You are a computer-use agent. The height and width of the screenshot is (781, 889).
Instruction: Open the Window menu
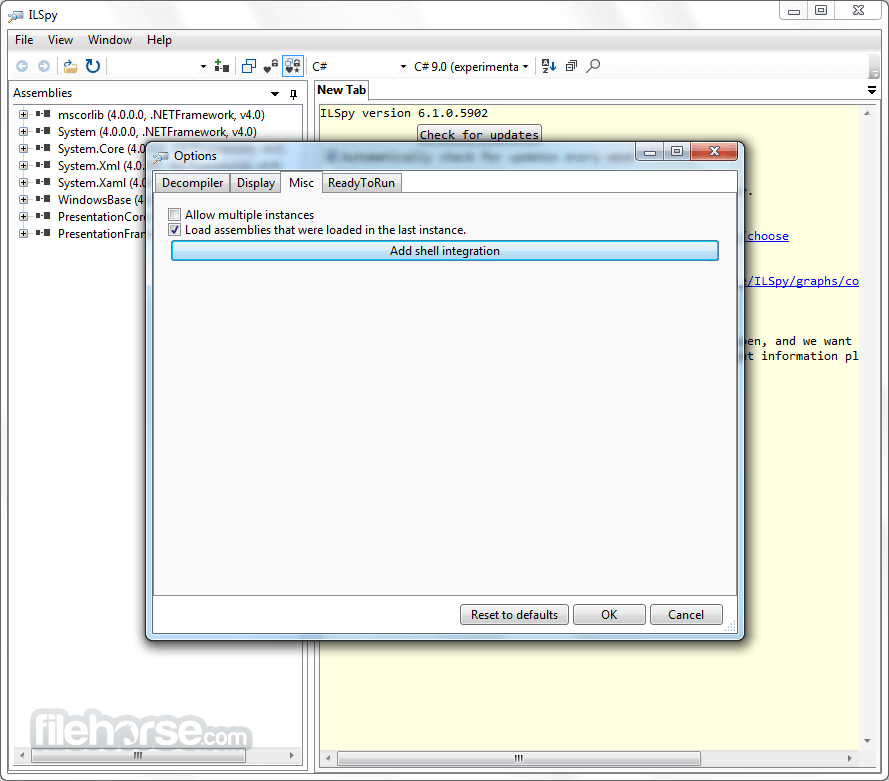109,40
